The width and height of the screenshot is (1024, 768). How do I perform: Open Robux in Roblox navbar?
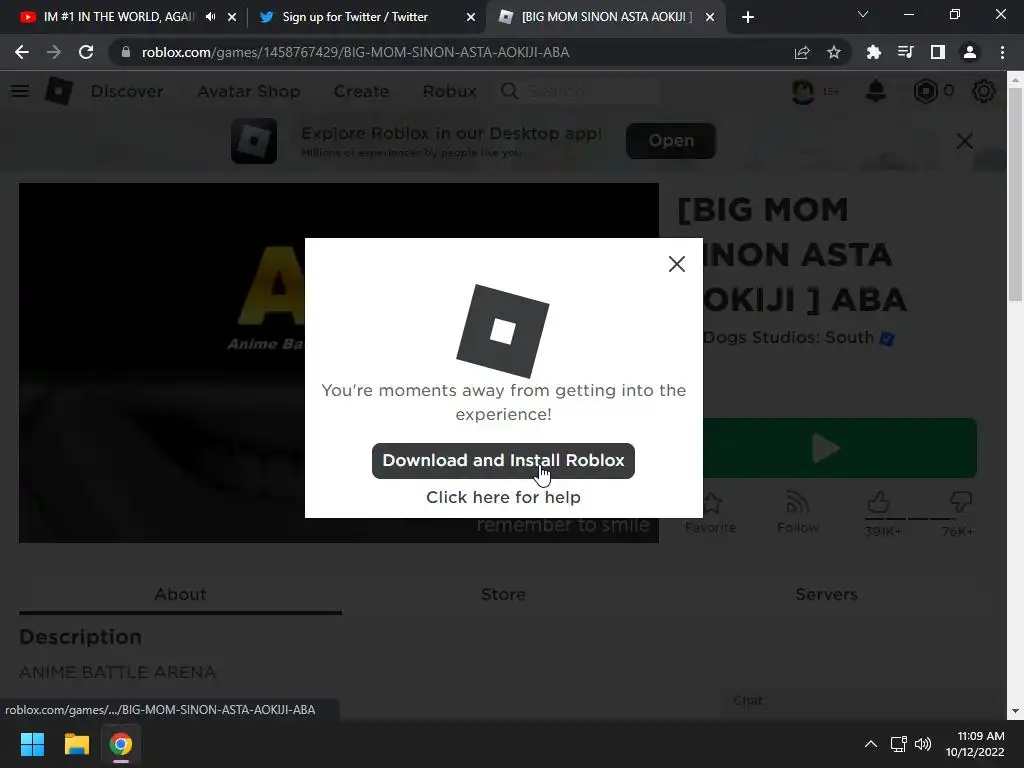coord(449,91)
